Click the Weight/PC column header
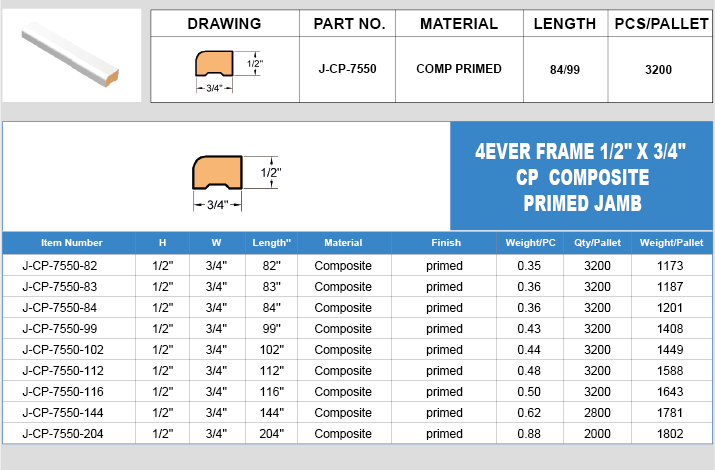 pyautogui.click(x=530, y=243)
